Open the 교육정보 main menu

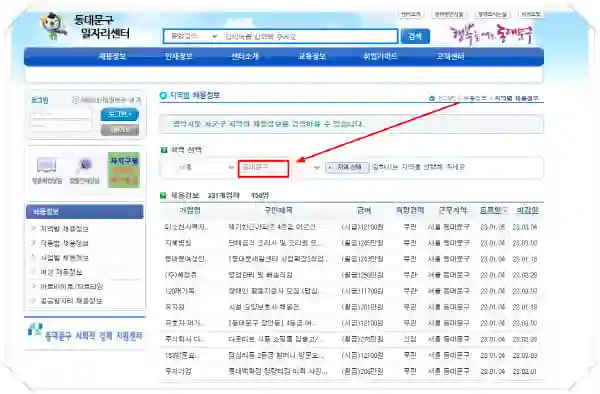click(x=312, y=56)
